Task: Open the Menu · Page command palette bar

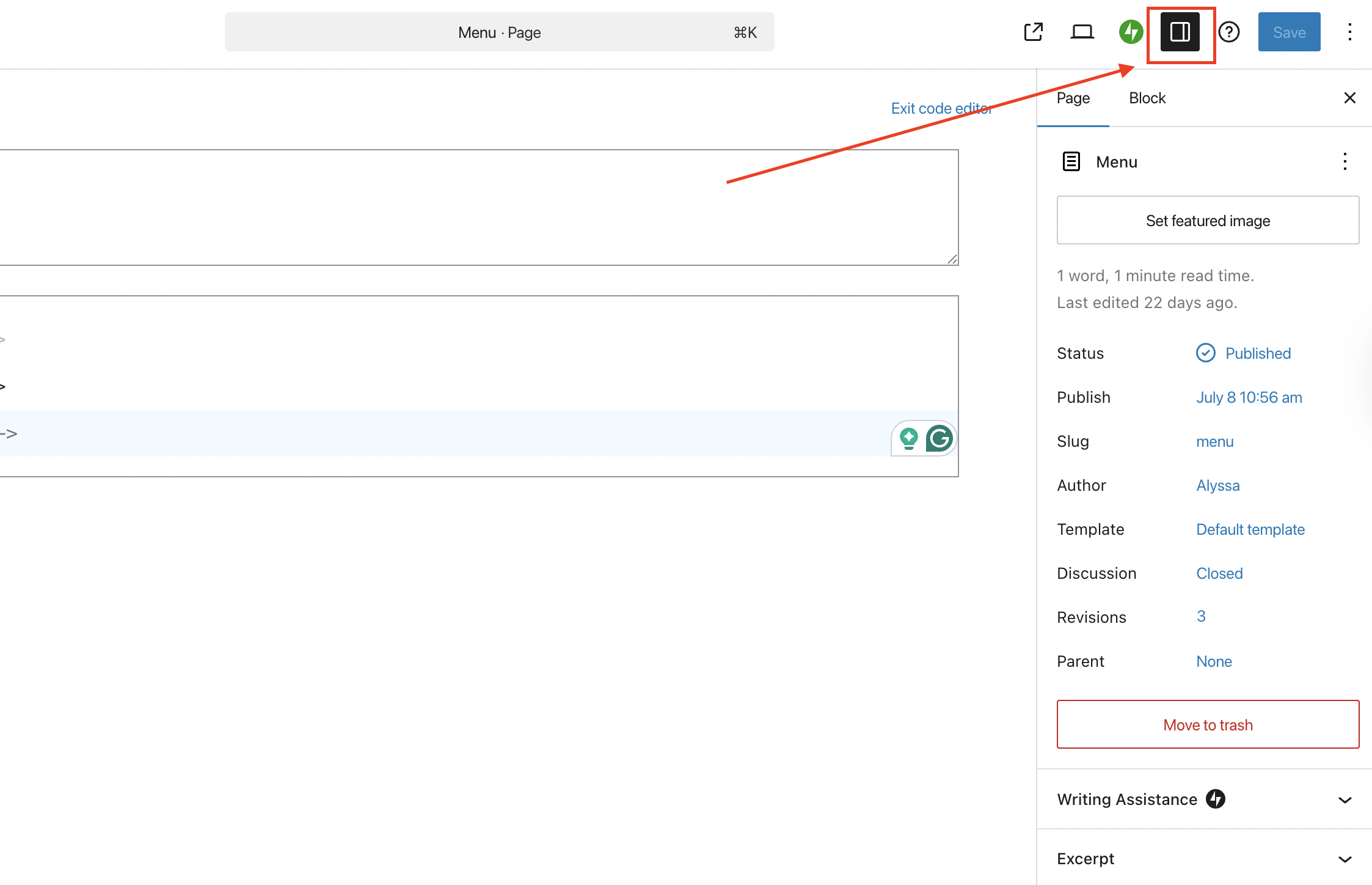Action: click(500, 32)
